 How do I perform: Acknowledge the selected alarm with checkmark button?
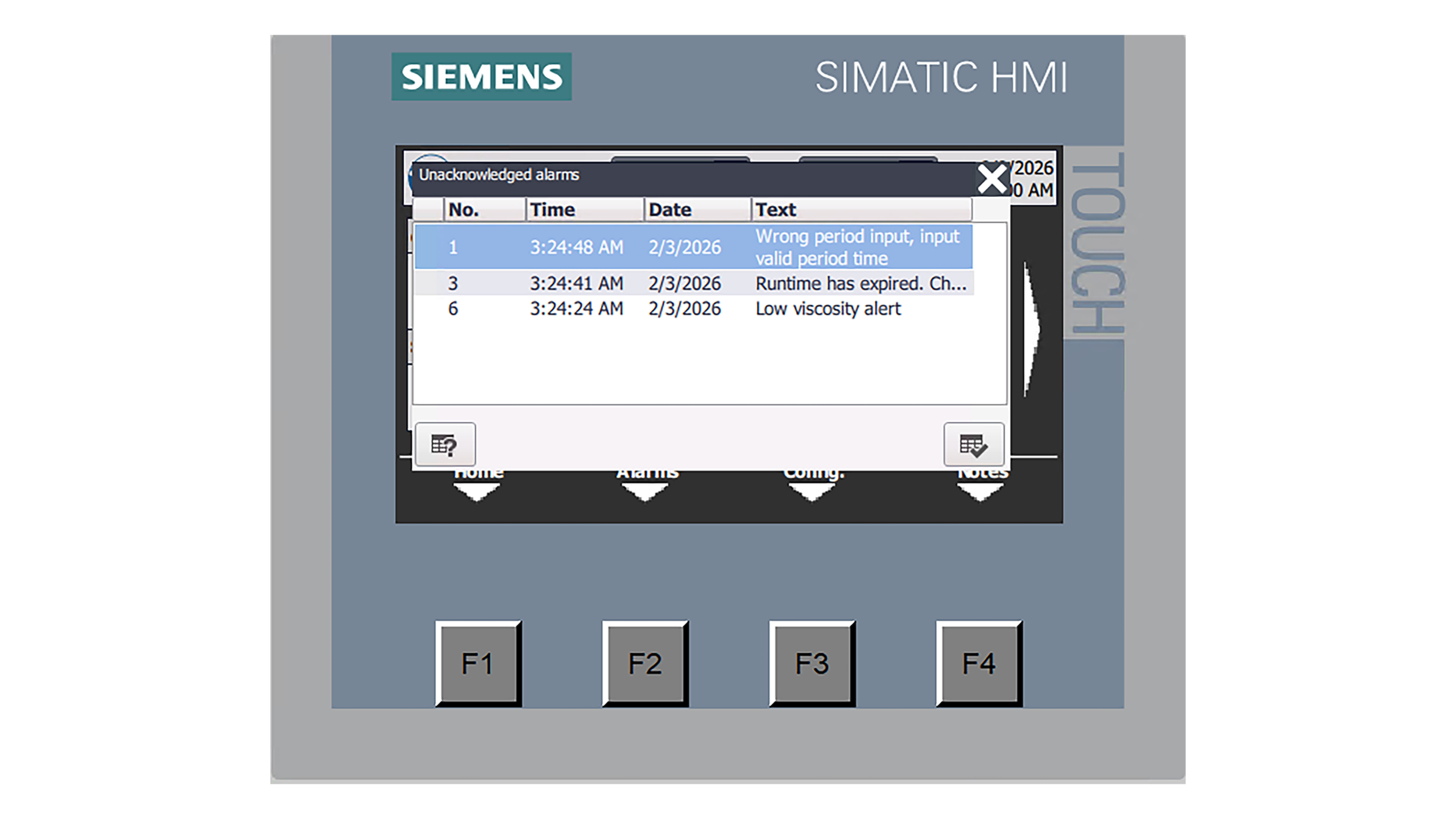(973, 445)
